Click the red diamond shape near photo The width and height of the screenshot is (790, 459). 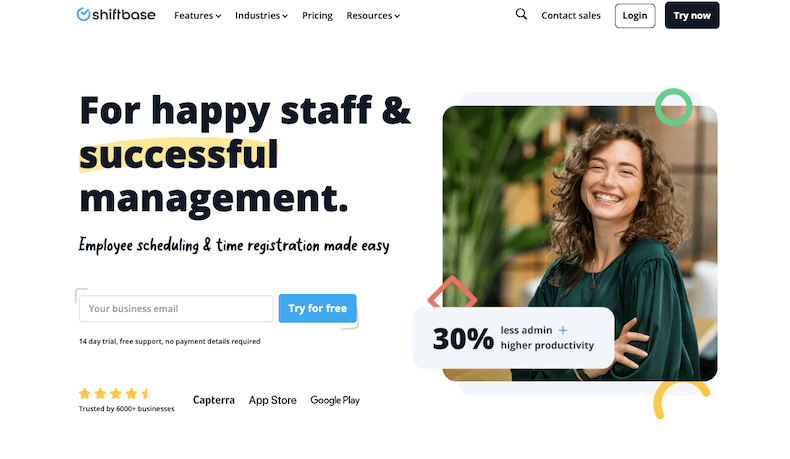pyautogui.click(x=452, y=292)
